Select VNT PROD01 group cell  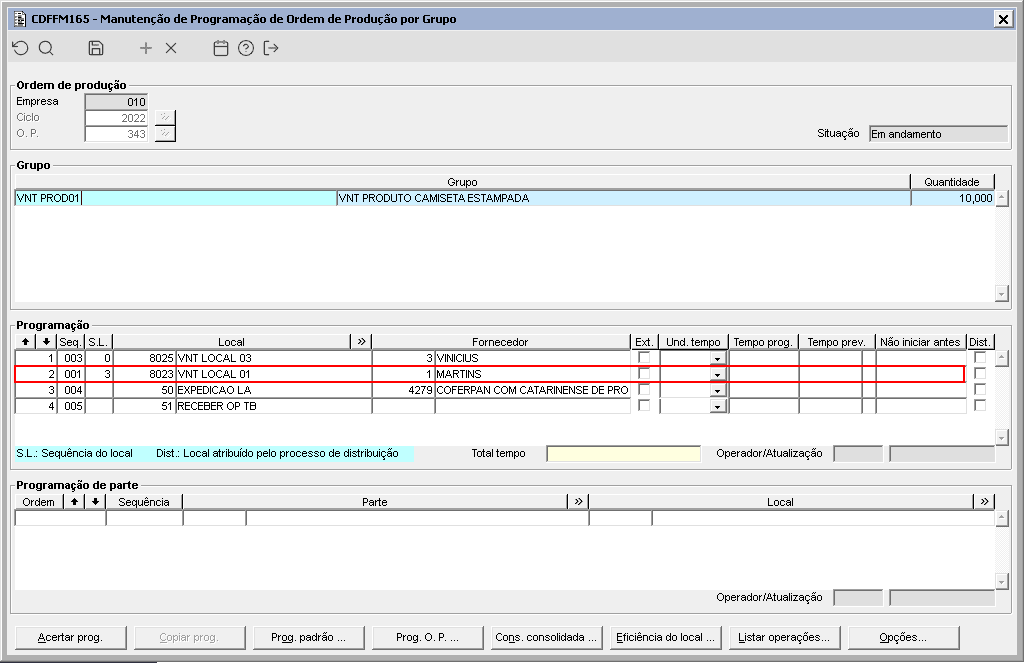(176, 198)
